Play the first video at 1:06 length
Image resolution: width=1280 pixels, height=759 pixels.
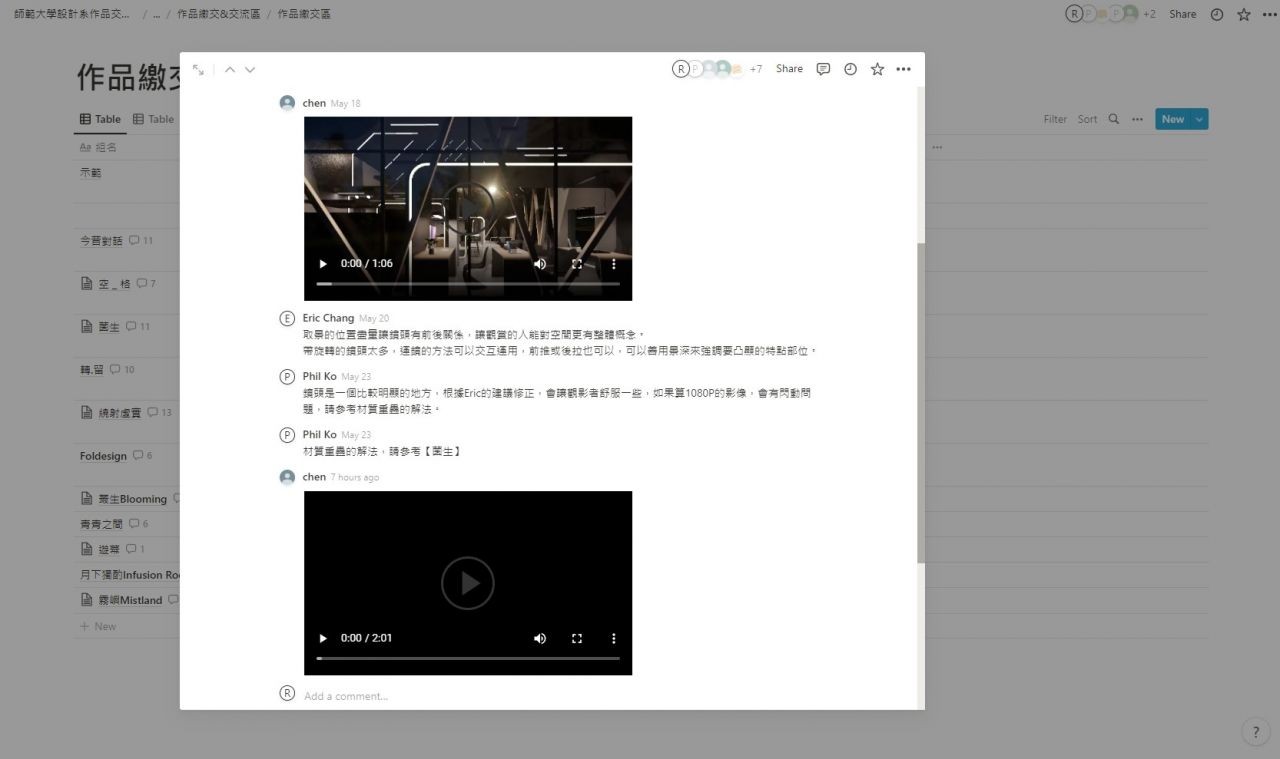click(323, 264)
